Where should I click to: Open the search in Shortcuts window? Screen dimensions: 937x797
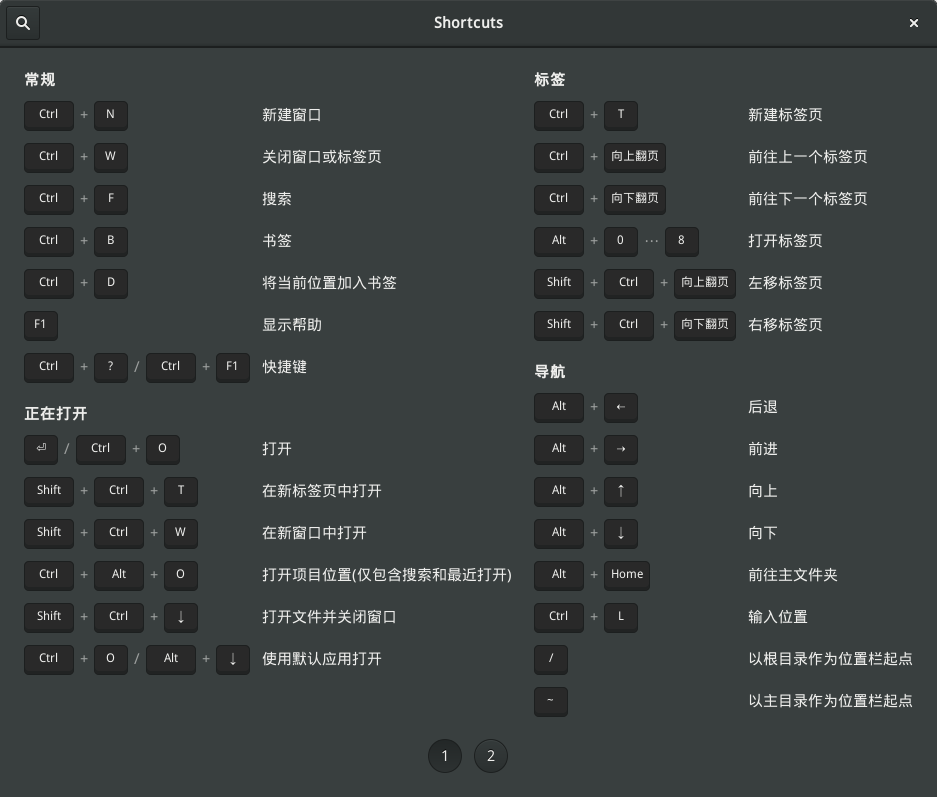[x=23, y=23]
